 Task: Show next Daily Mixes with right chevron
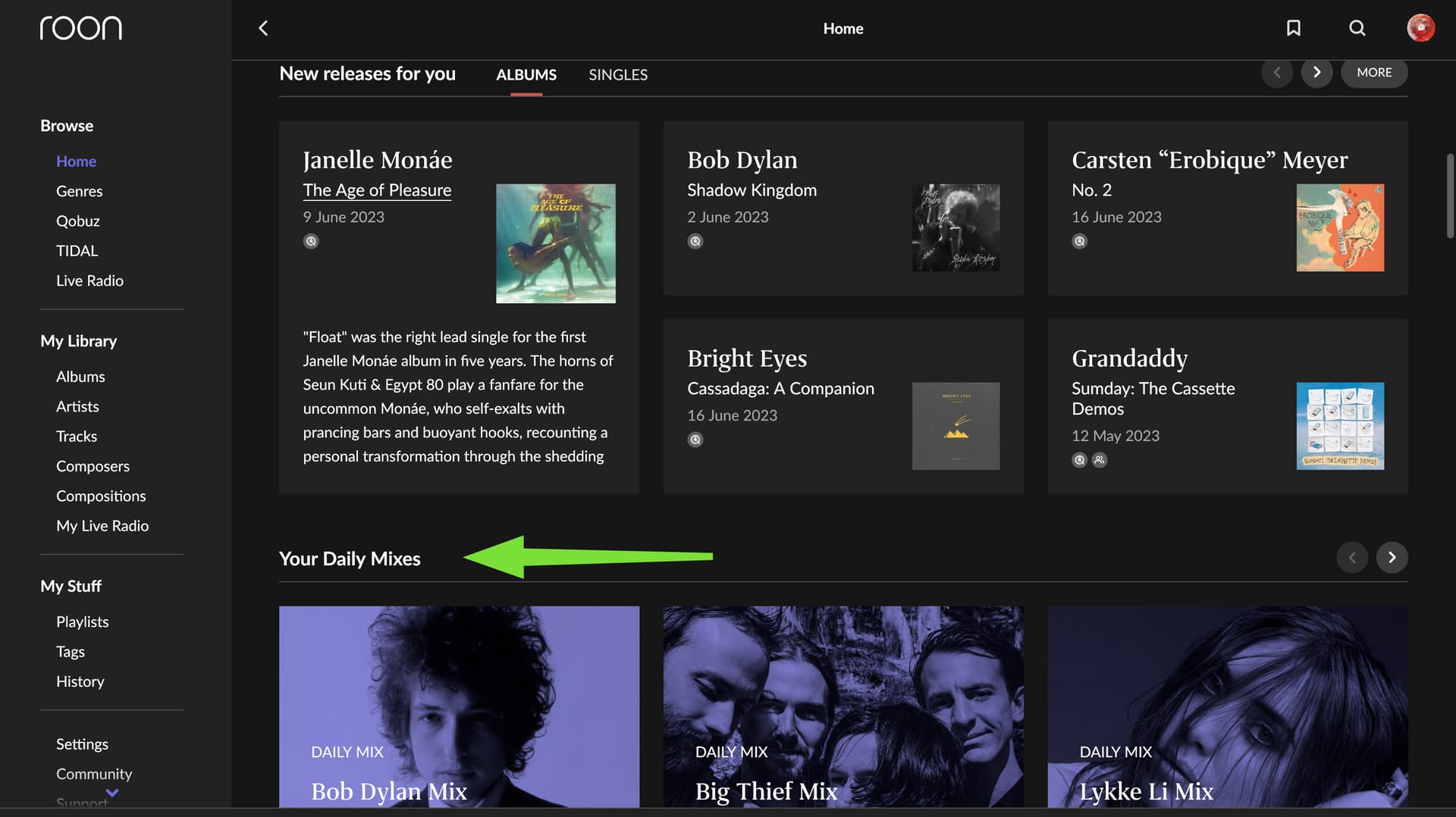[x=1392, y=558]
